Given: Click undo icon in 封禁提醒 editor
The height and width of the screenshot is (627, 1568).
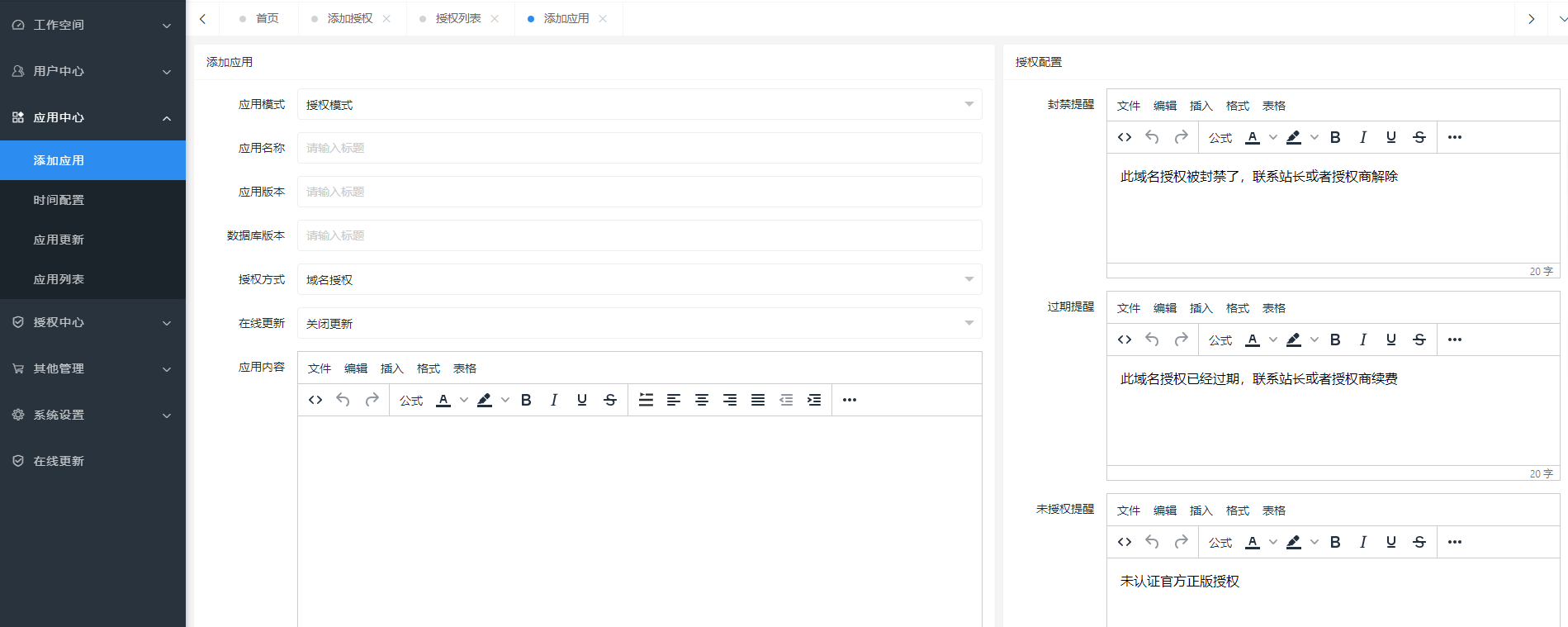Looking at the screenshot, I should point(1152,137).
